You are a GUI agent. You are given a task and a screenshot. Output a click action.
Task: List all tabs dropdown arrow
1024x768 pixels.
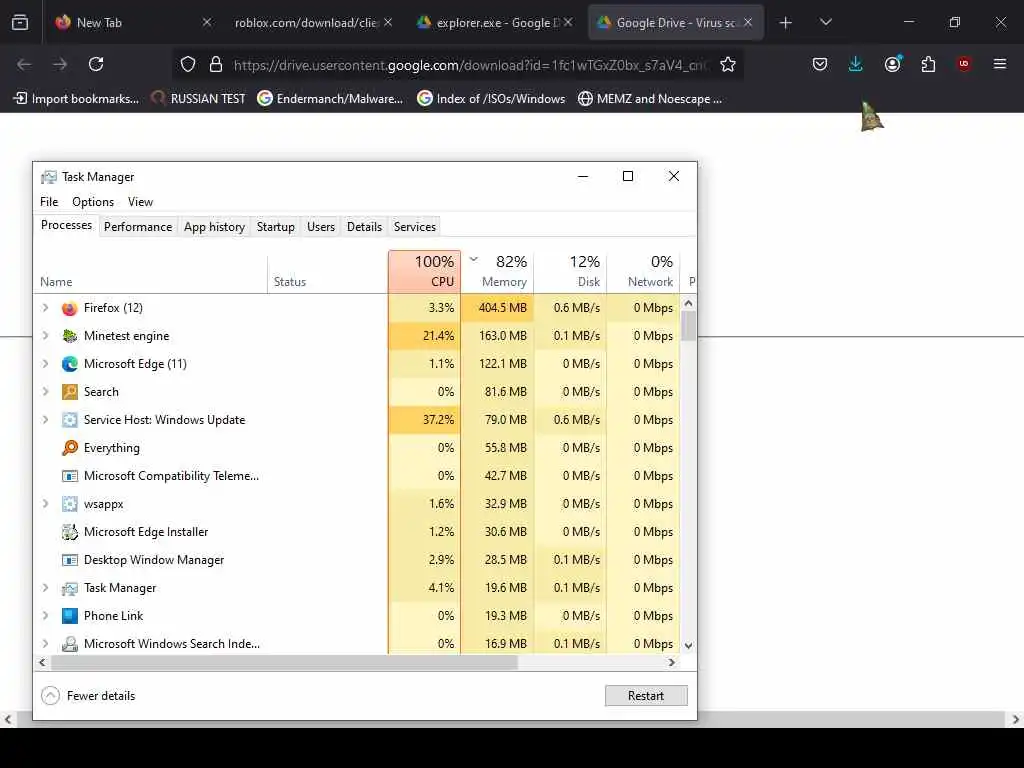click(x=825, y=22)
